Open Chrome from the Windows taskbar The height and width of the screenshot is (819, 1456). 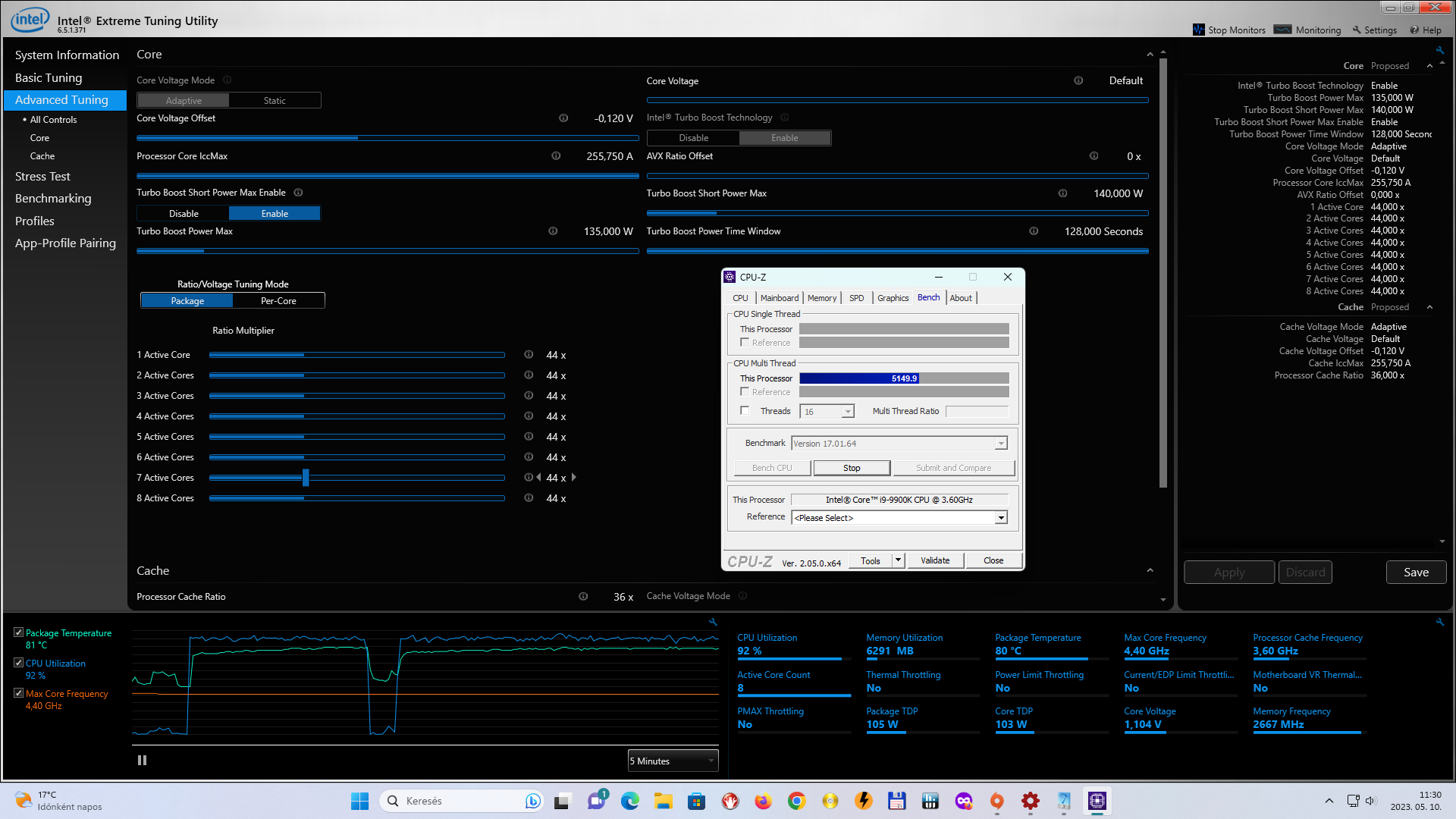[x=796, y=801]
